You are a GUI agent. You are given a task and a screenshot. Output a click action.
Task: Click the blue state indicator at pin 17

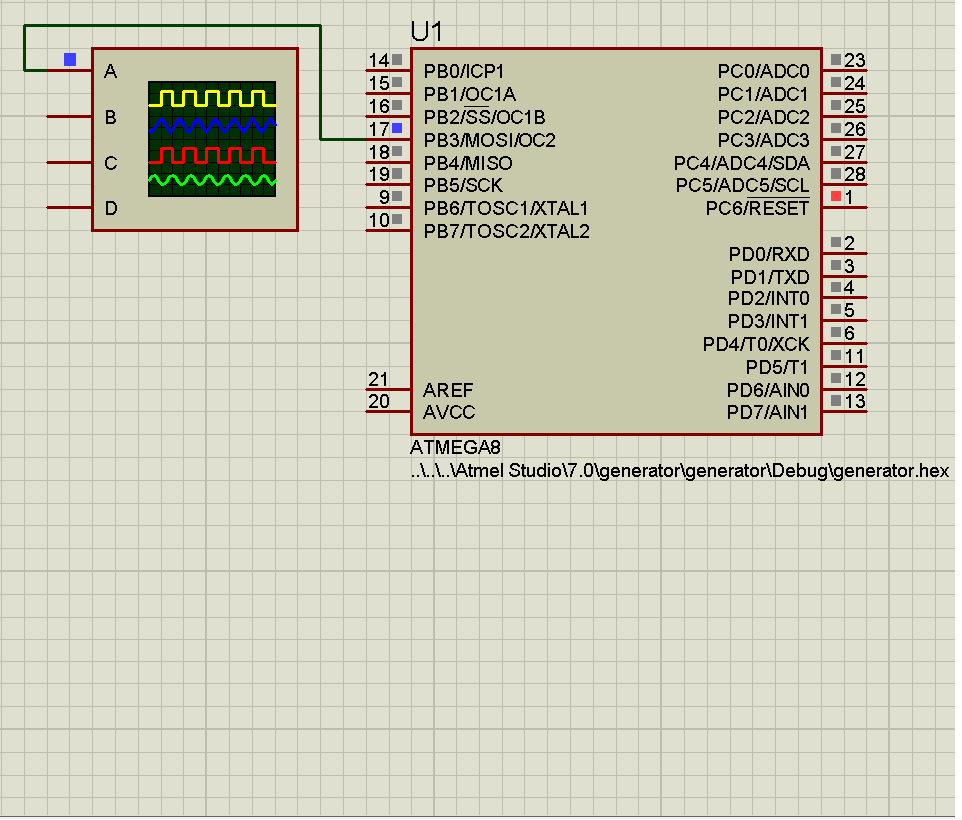(397, 128)
